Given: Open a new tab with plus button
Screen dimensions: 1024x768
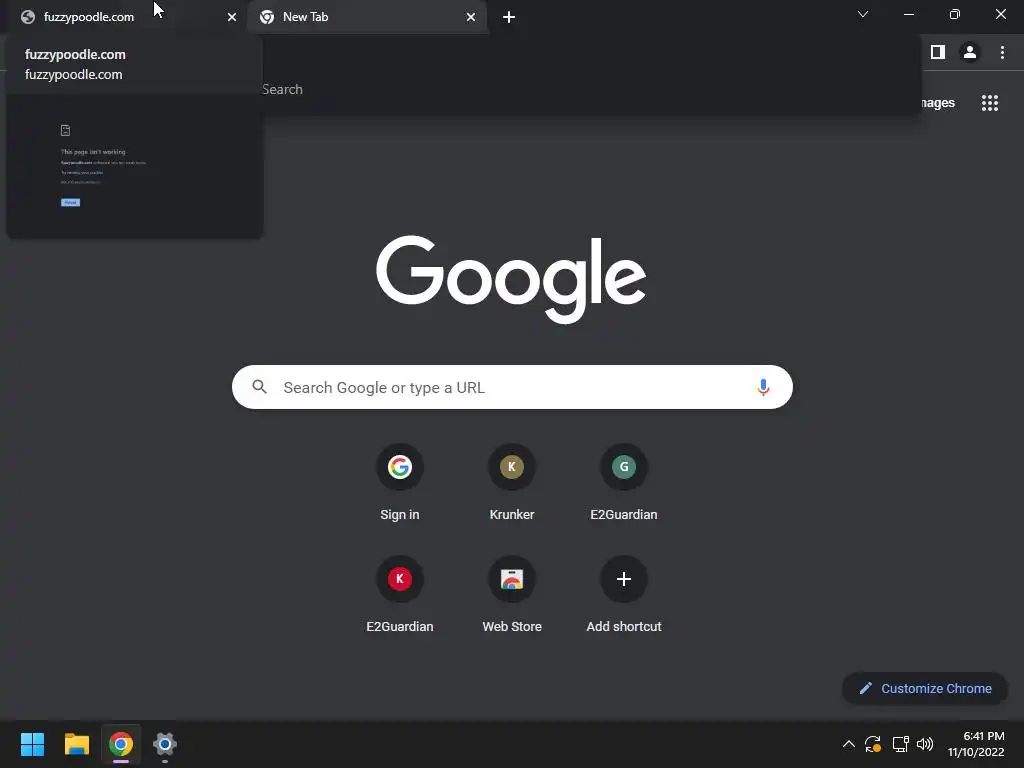Looking at the screenshot, I should (509, 17).
